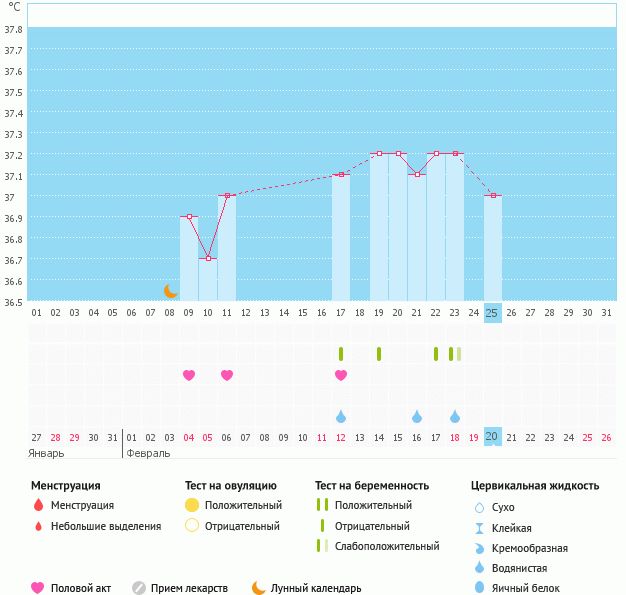
Task: Click the Лунный календарь moon icon in legend
Action: [259, 588]
